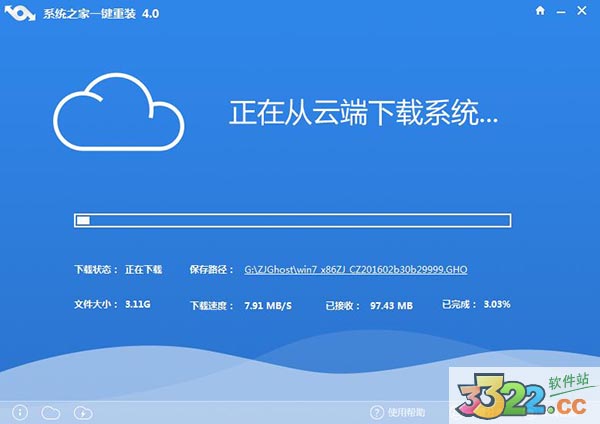Open the save path G:\ZJGhost link

coord(356,270)
